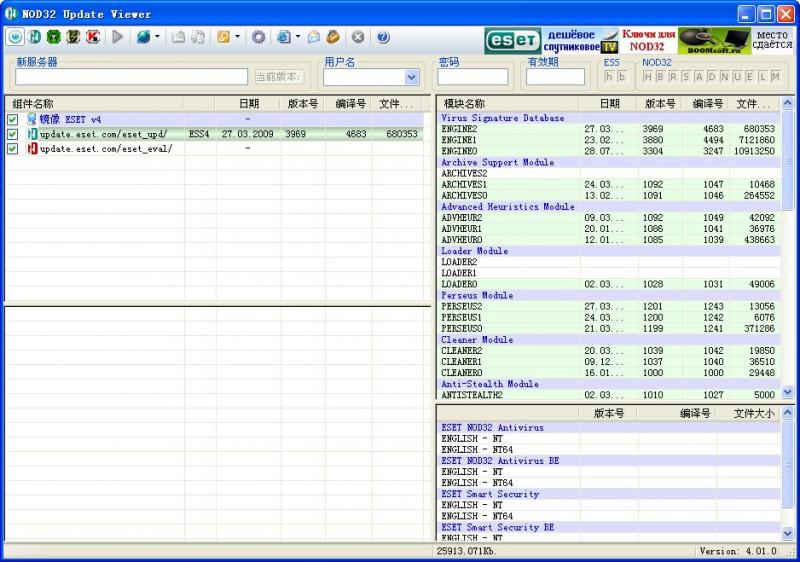Click the gray X stop toolbar icon

click(x=358, y=37)
